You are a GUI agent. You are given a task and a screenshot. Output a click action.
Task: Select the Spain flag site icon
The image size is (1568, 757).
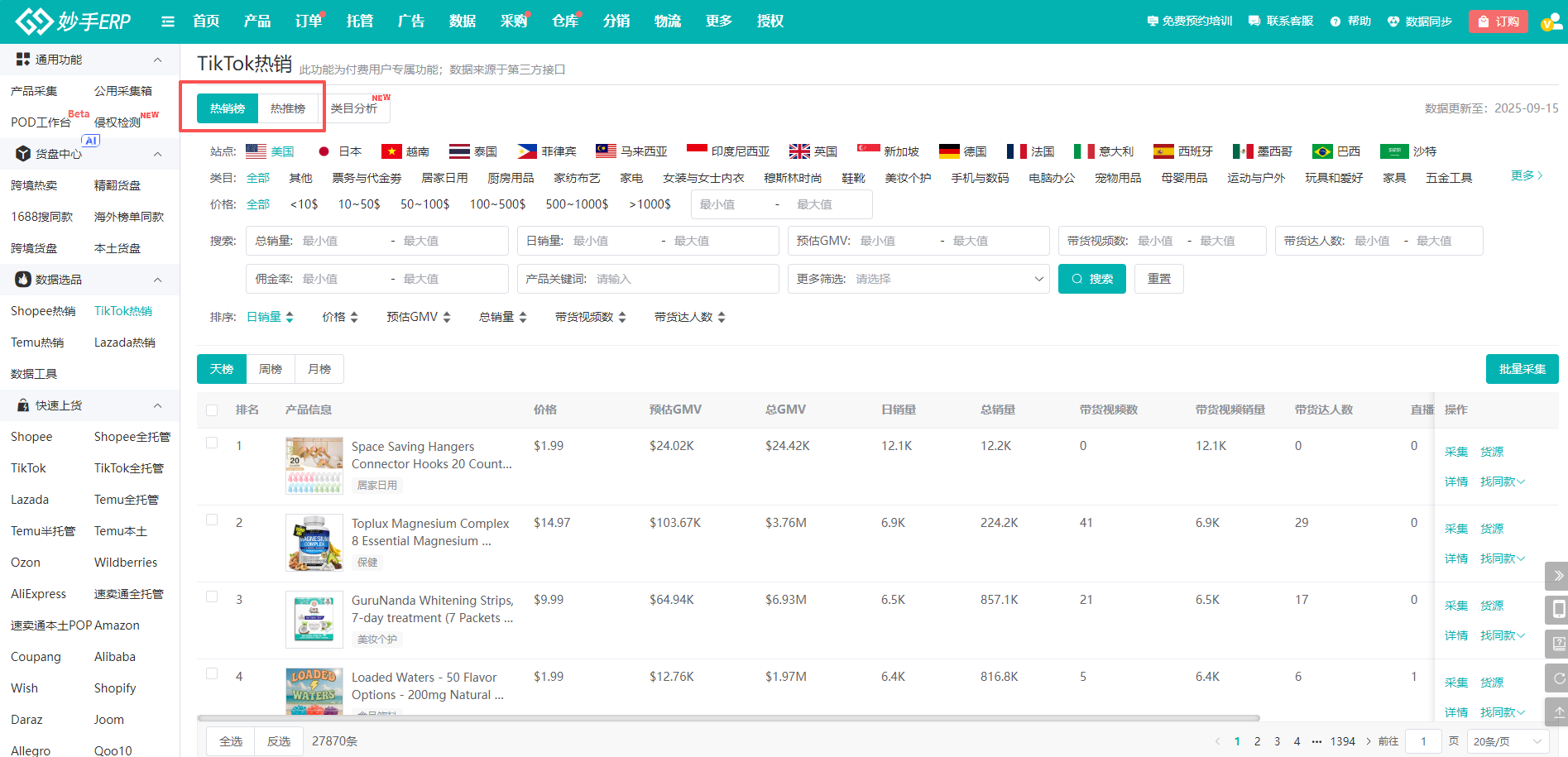(1163, 151)
